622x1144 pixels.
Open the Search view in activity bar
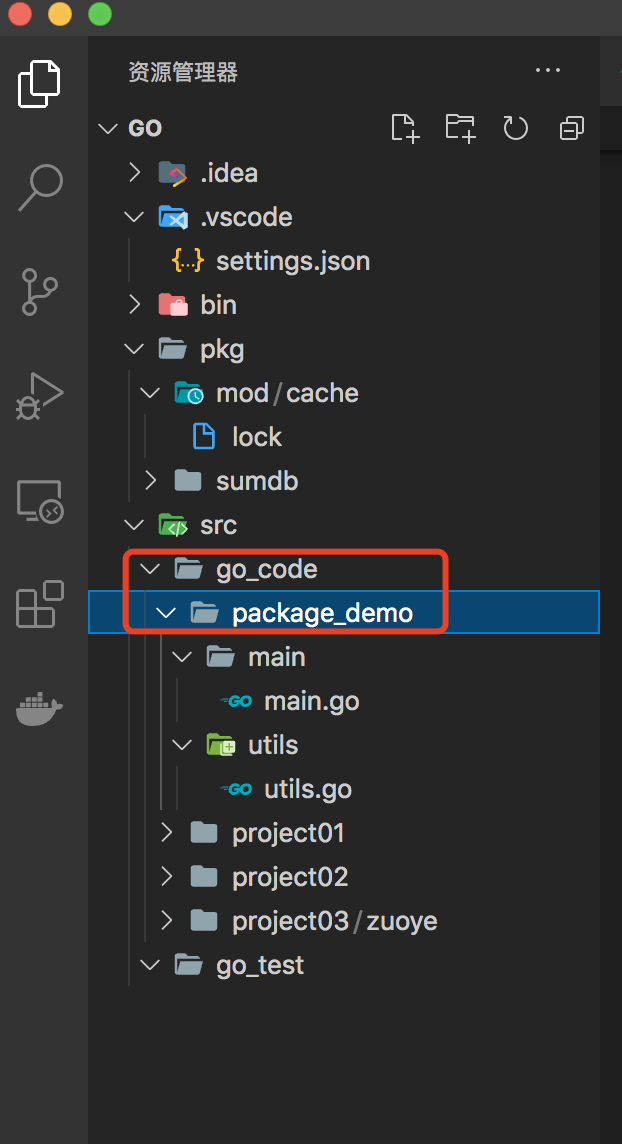41,187
